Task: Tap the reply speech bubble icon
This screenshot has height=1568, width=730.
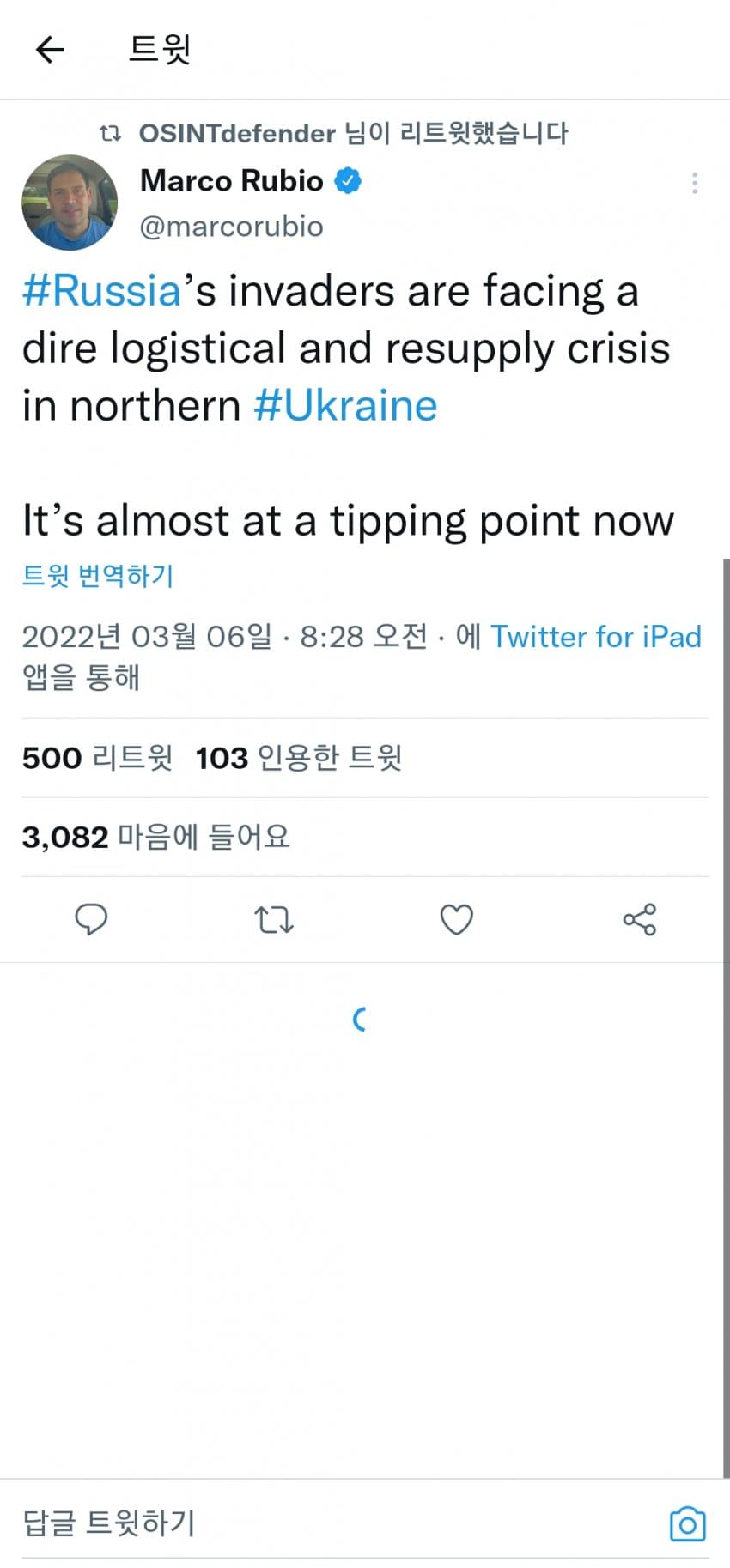Action: coord(91,919)
